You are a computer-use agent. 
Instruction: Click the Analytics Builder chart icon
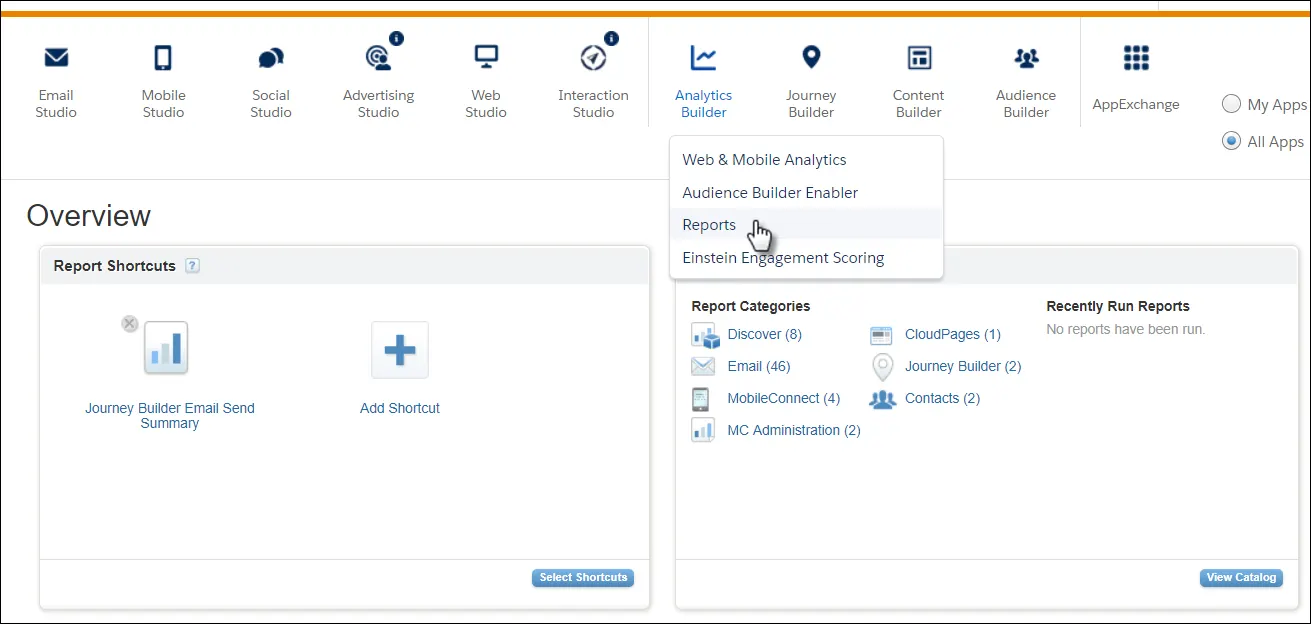point(704,58)
